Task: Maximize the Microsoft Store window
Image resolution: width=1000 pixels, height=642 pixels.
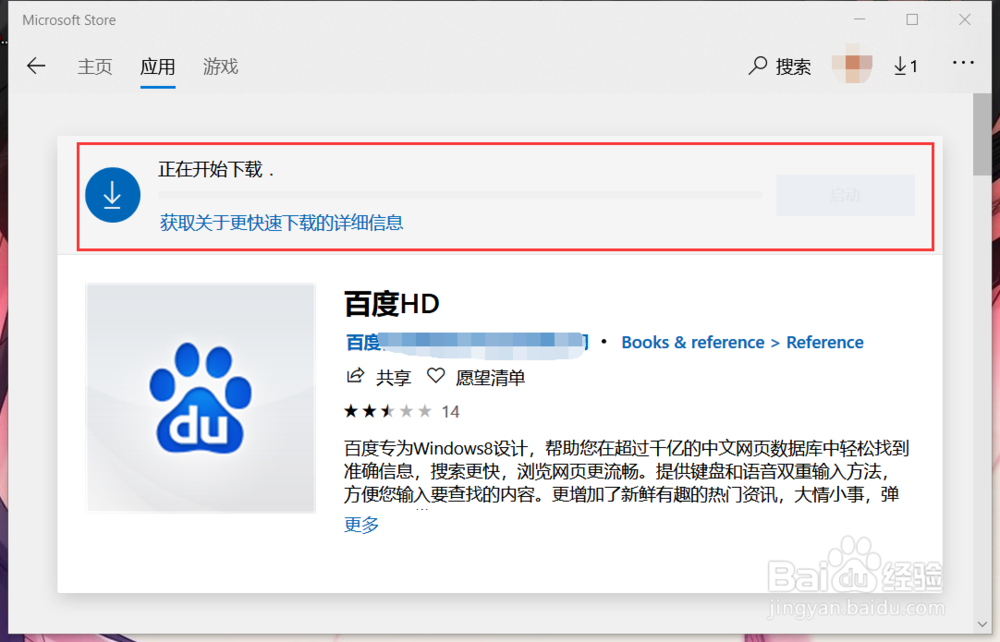Action: [x=912, y=20]
